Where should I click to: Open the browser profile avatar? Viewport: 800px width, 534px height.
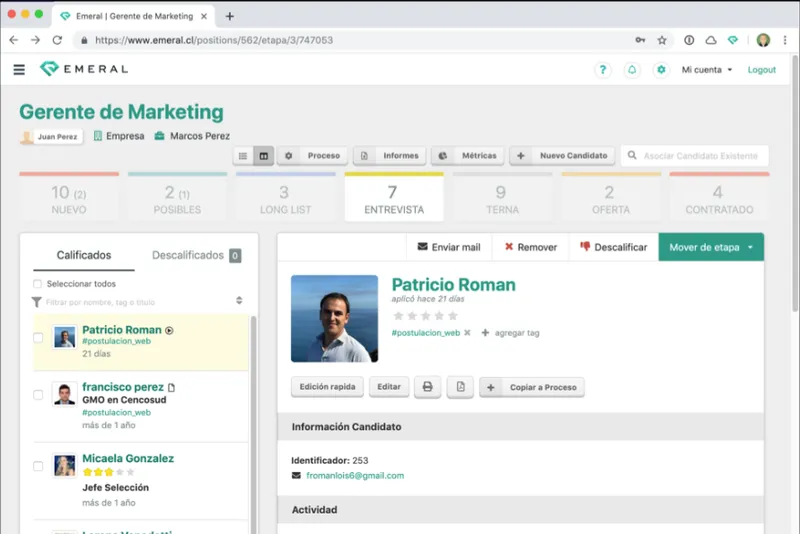click(763, 40)
